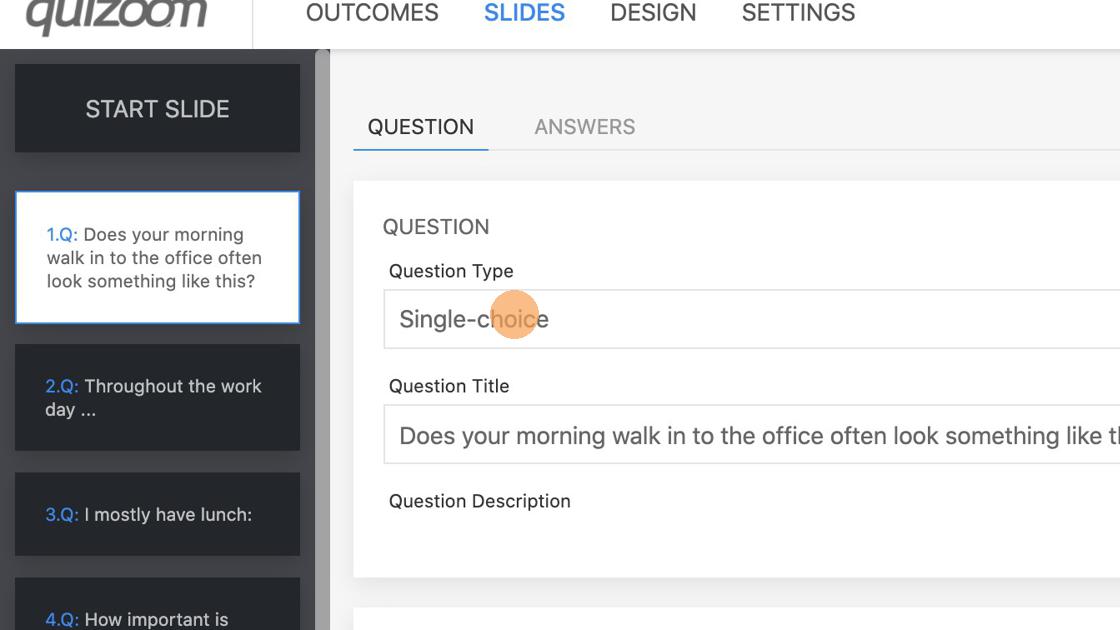Open the Question Type dropdown
The image size is (1120, 630).
(x=750, y=319)
